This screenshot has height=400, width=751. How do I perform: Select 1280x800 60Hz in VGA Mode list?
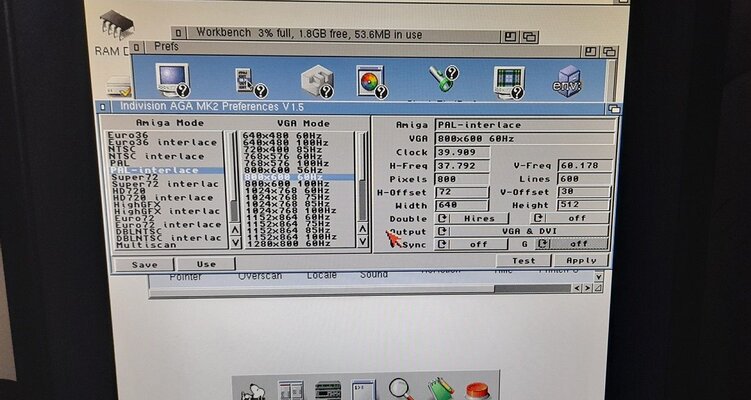(x=285, y=243)
